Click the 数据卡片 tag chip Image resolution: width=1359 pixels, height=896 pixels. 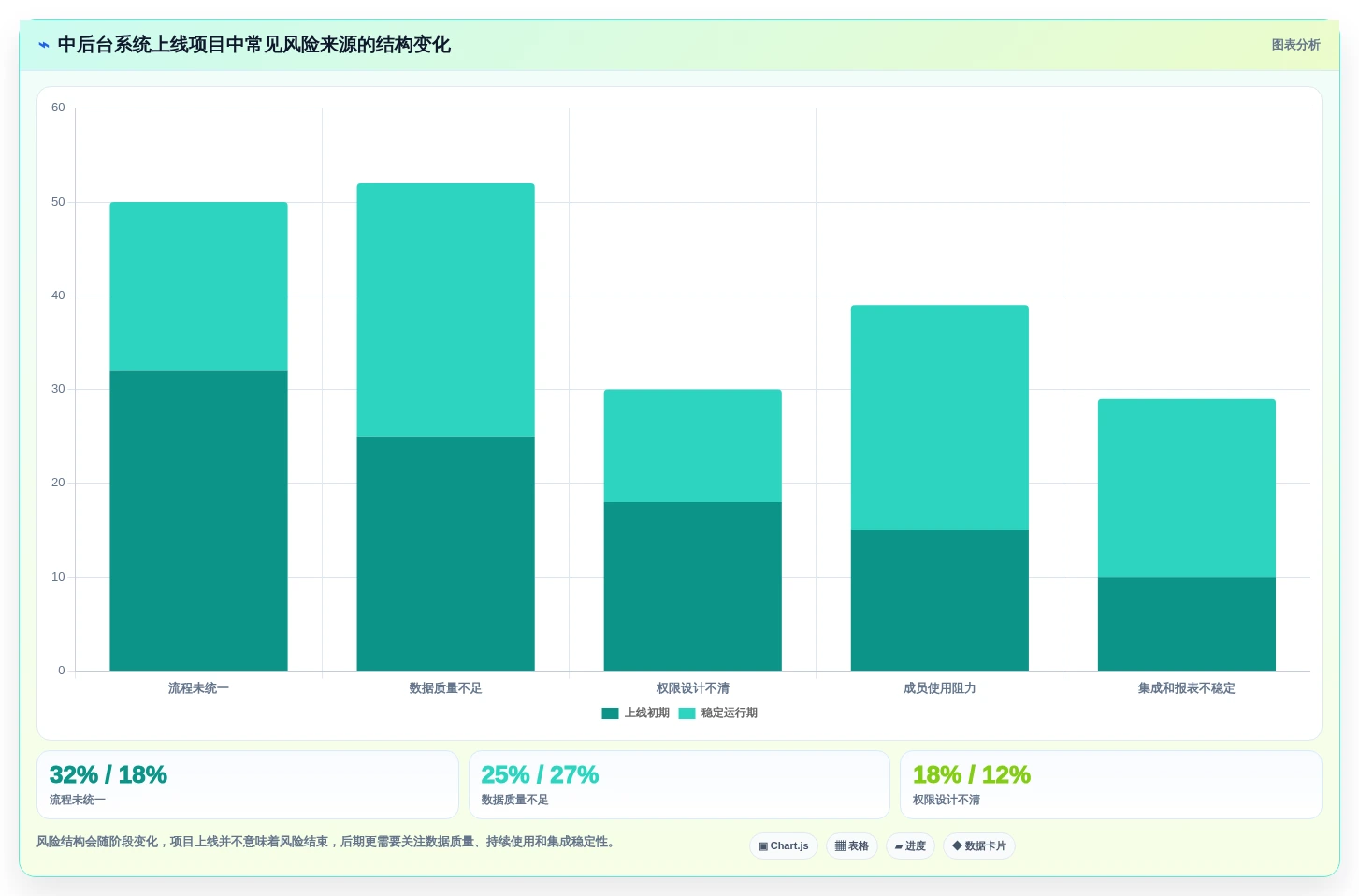click(979, 845)
